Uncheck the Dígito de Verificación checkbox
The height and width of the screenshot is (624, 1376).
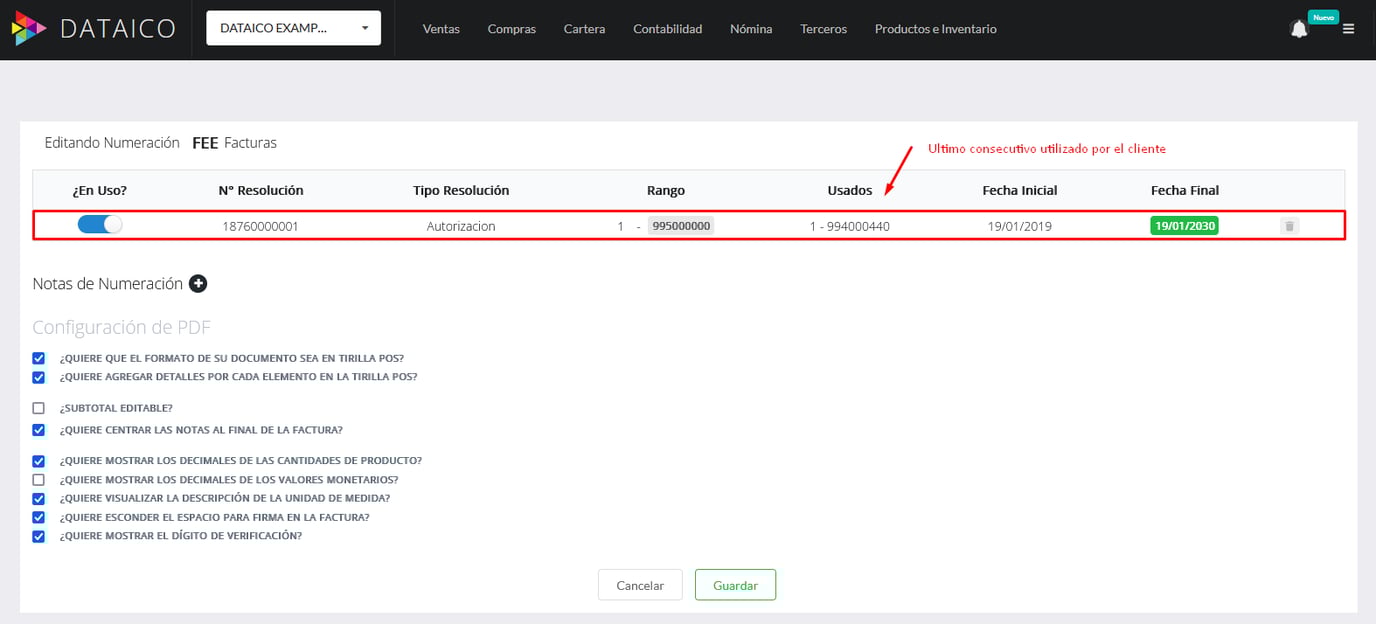(39, 536)
